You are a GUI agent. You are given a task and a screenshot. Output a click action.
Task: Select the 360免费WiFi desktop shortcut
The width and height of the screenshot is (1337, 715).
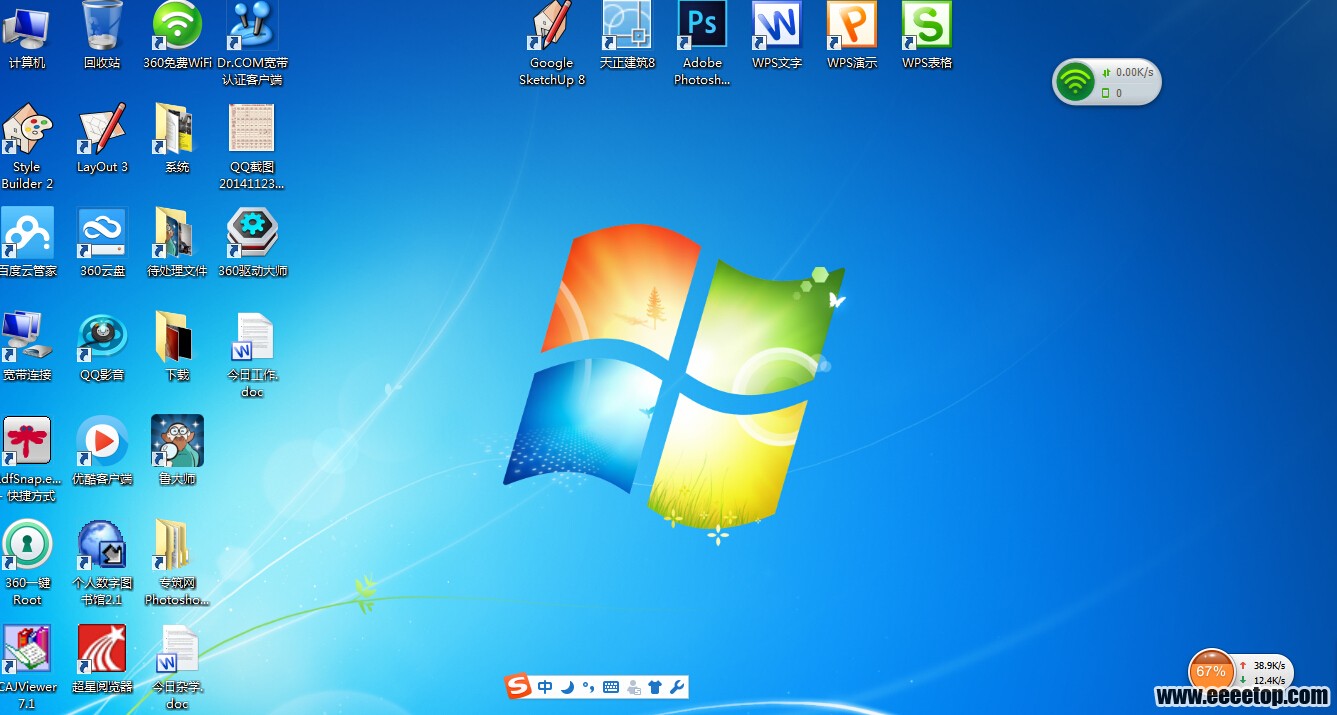(177, 36)
